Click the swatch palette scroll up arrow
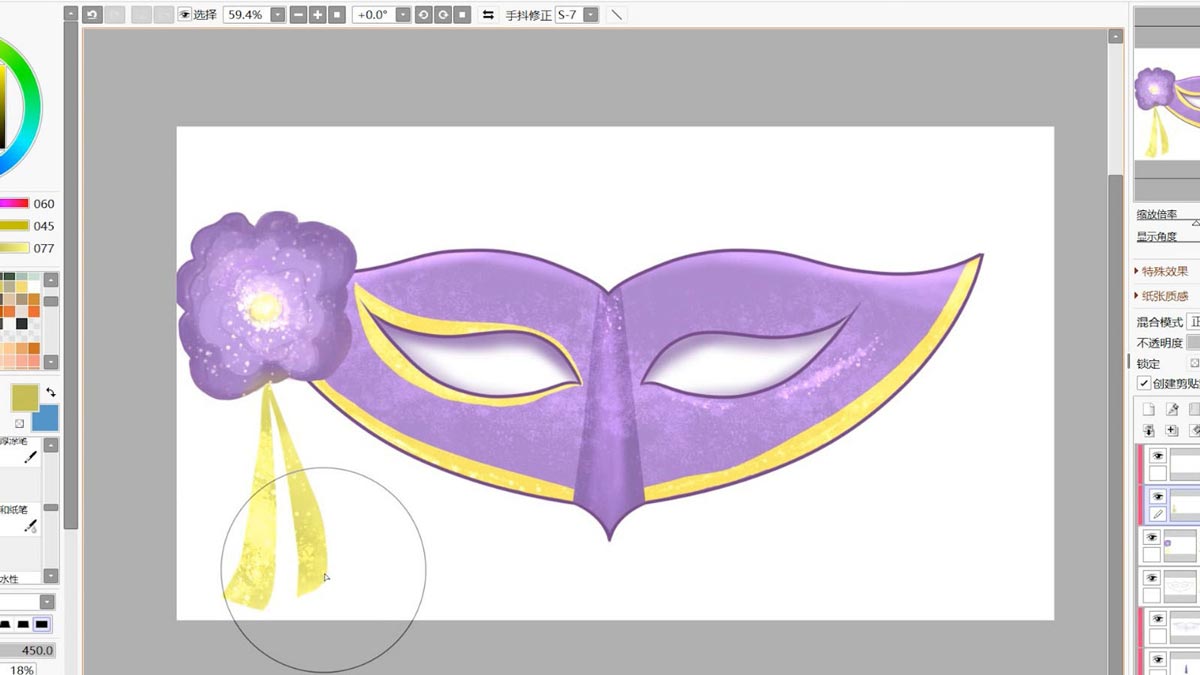This screenshot has height=675, width=1200. pos(51,279)
